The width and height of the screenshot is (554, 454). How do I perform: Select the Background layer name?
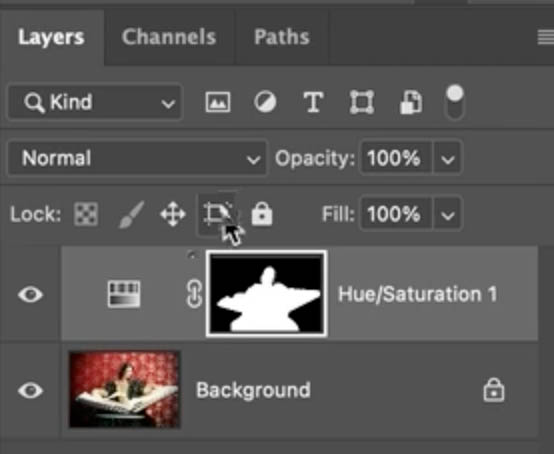(253, 390)
